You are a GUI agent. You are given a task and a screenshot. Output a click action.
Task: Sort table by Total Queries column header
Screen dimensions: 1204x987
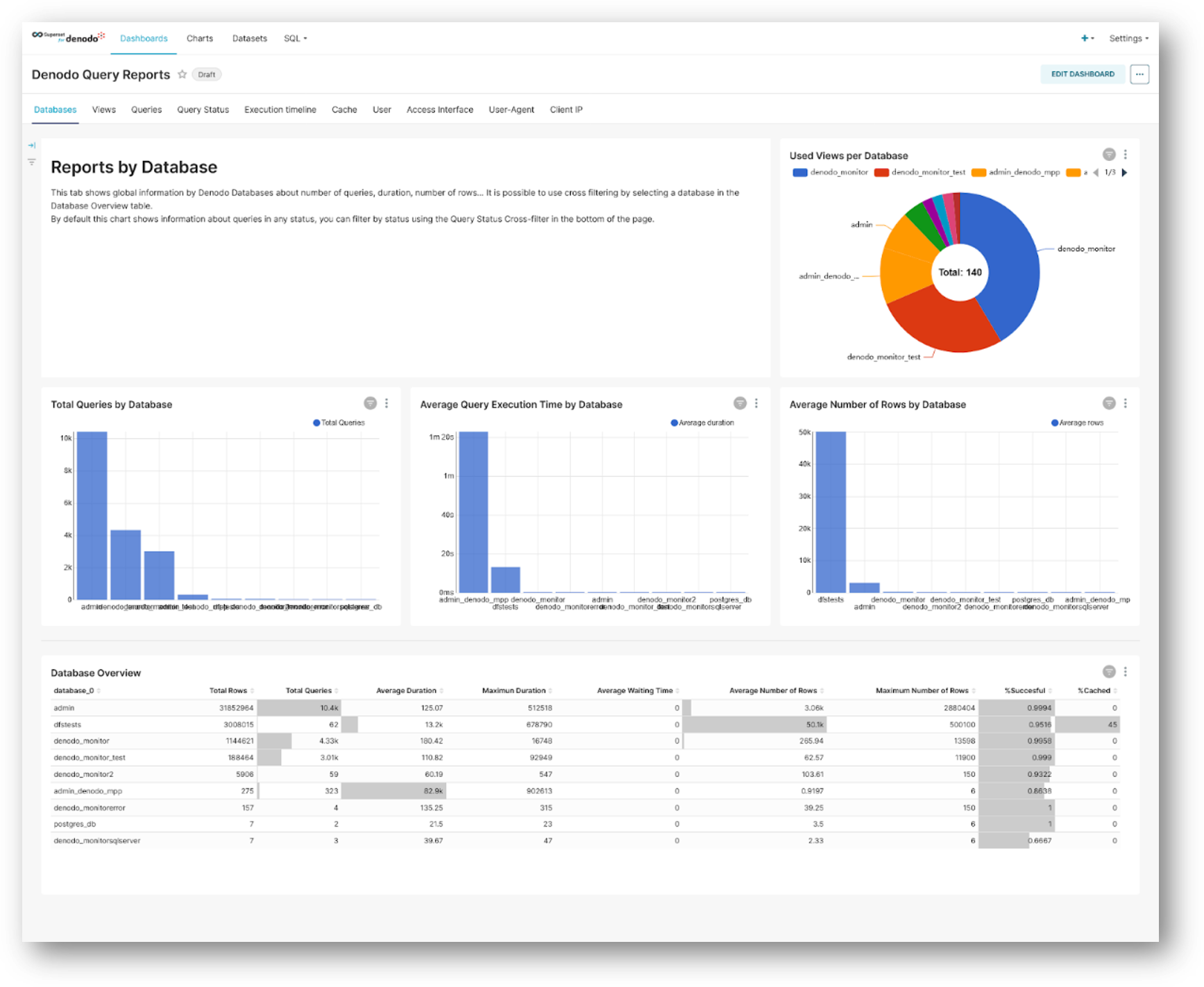coord(309,691)
